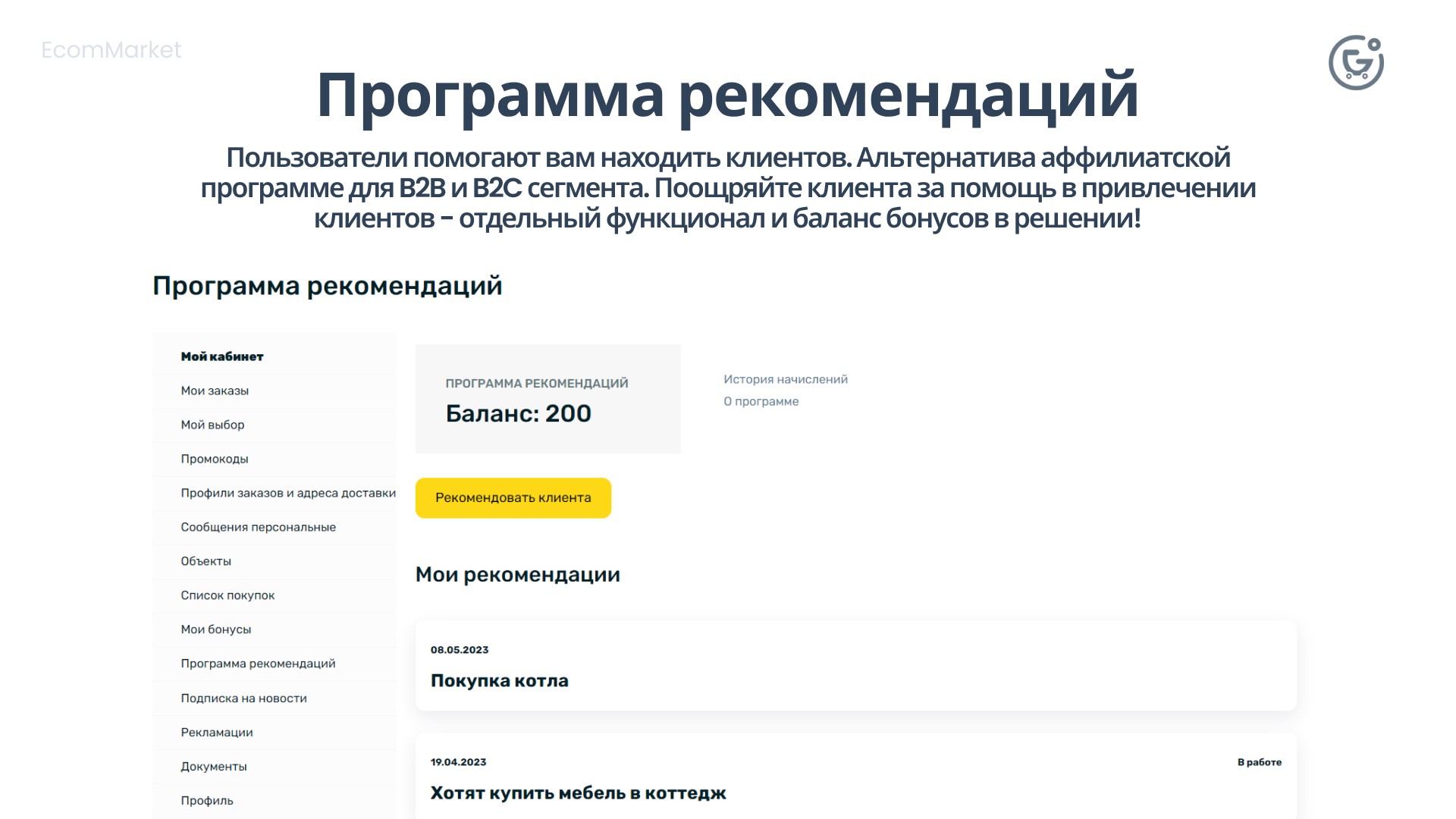
Task: Open the Мой кабинет section
Action: (221, 355)
